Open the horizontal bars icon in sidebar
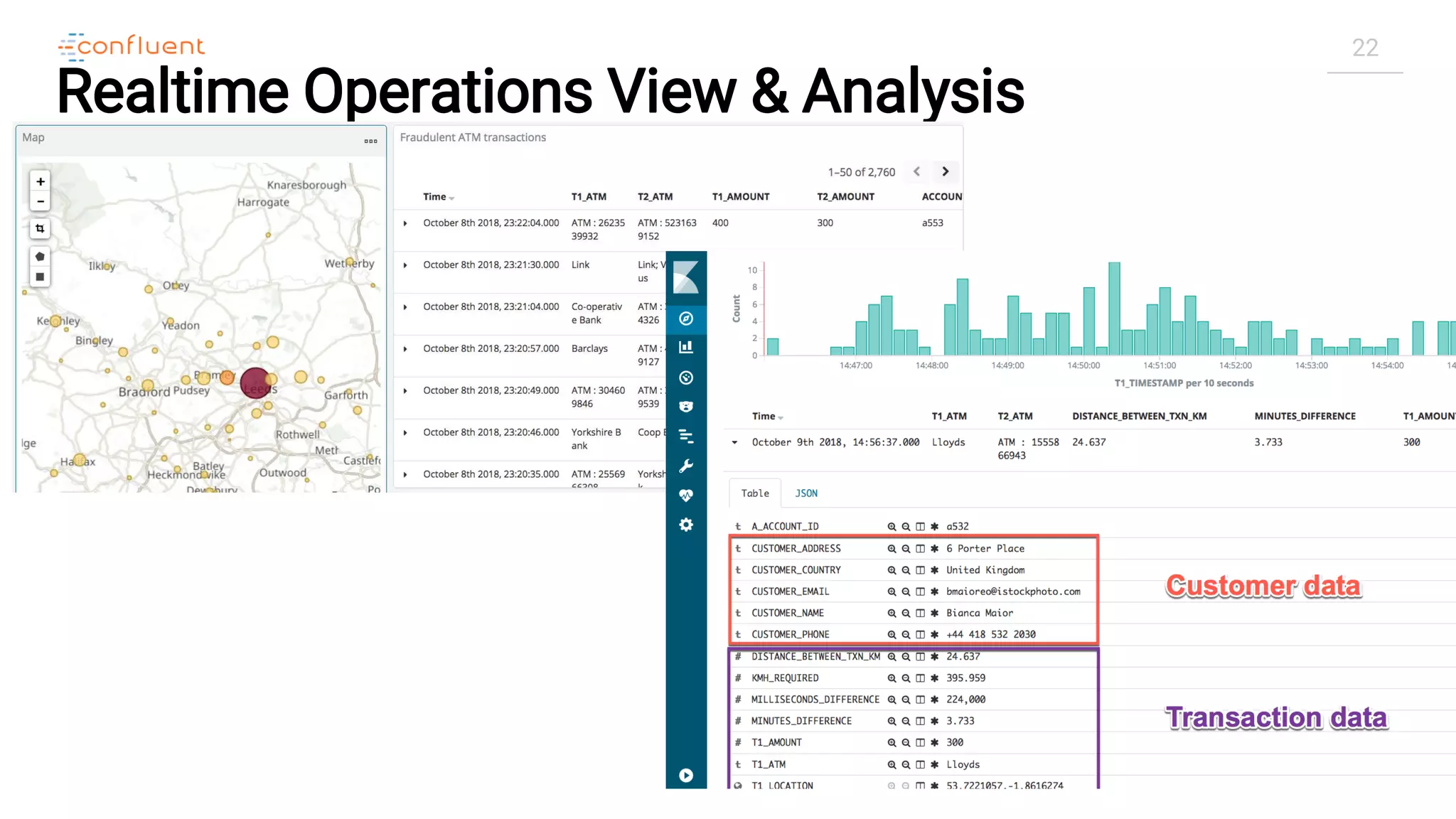Image resolution: width=1456 pixels, height=819 pixels. 686,436
